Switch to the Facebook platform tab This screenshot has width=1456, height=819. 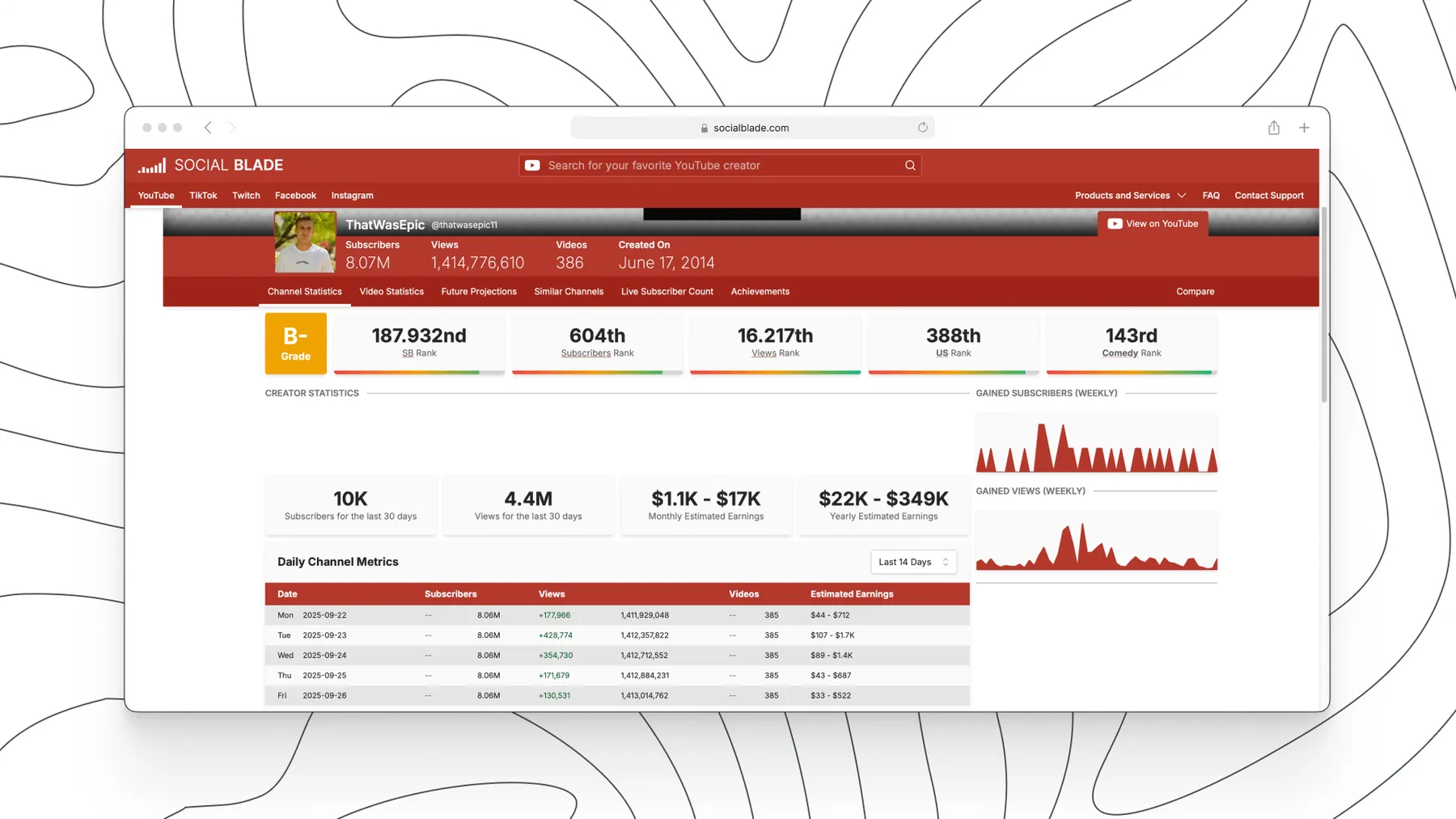(295, 196)
